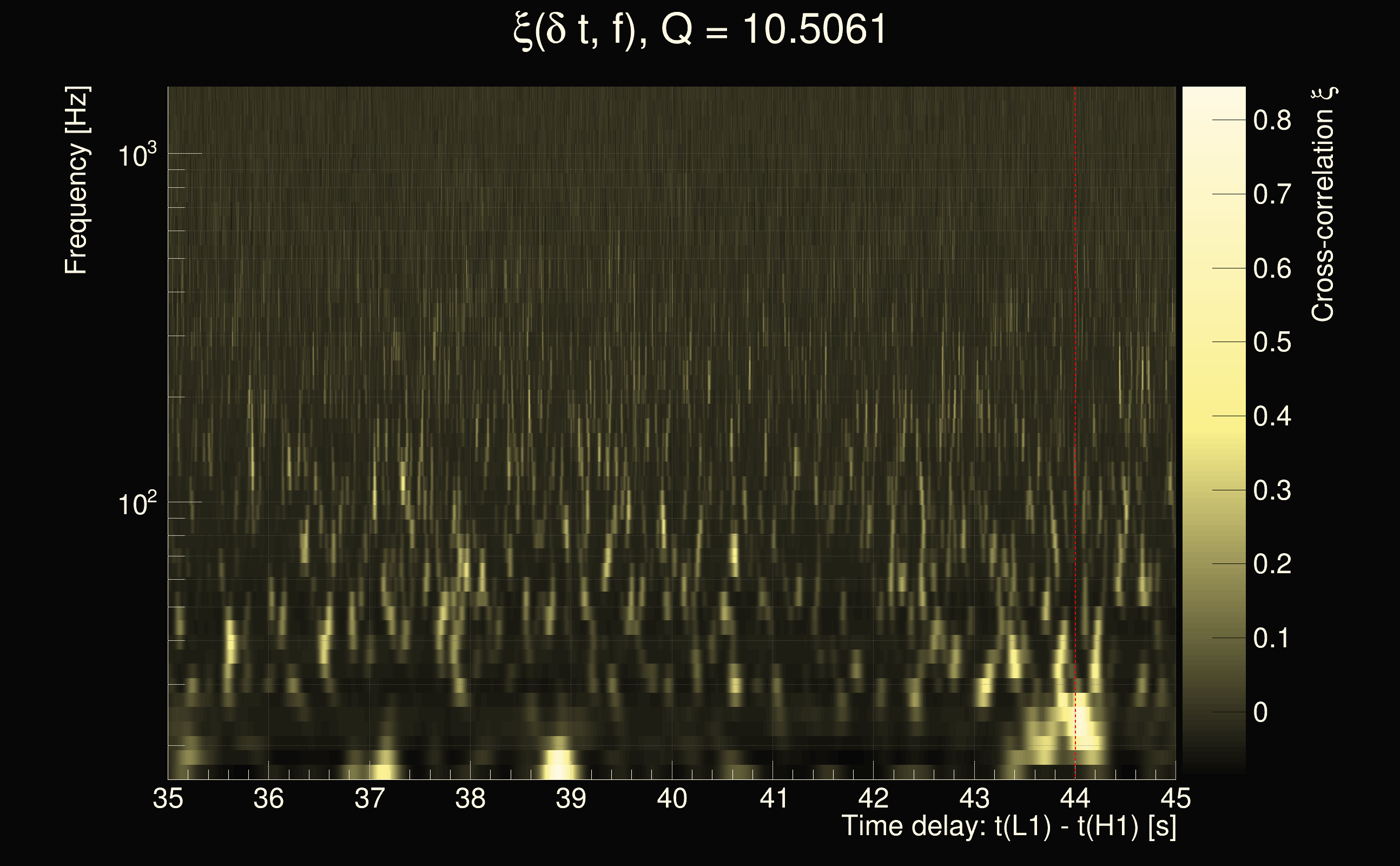The width and height of the screenshot is (1400, 866).
Task: Click the 0.4 level on colorbar
Action: click(1272, 416)
